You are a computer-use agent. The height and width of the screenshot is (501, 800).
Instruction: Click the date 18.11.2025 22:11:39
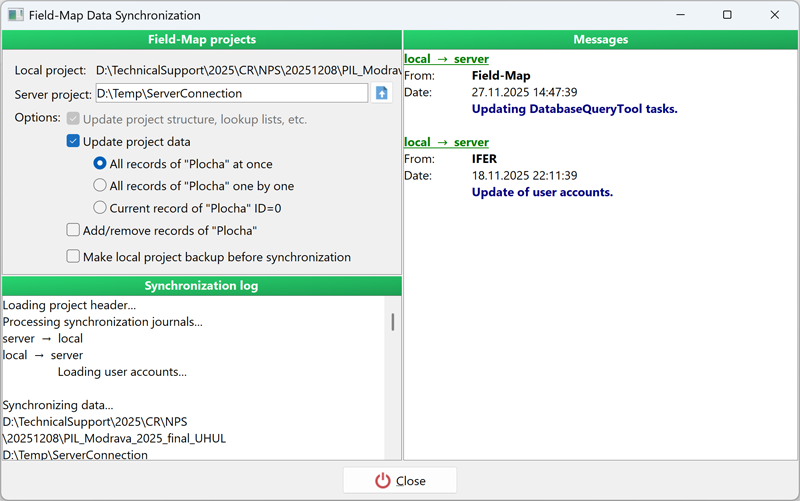pyautogui.click(x=524, y=176)
